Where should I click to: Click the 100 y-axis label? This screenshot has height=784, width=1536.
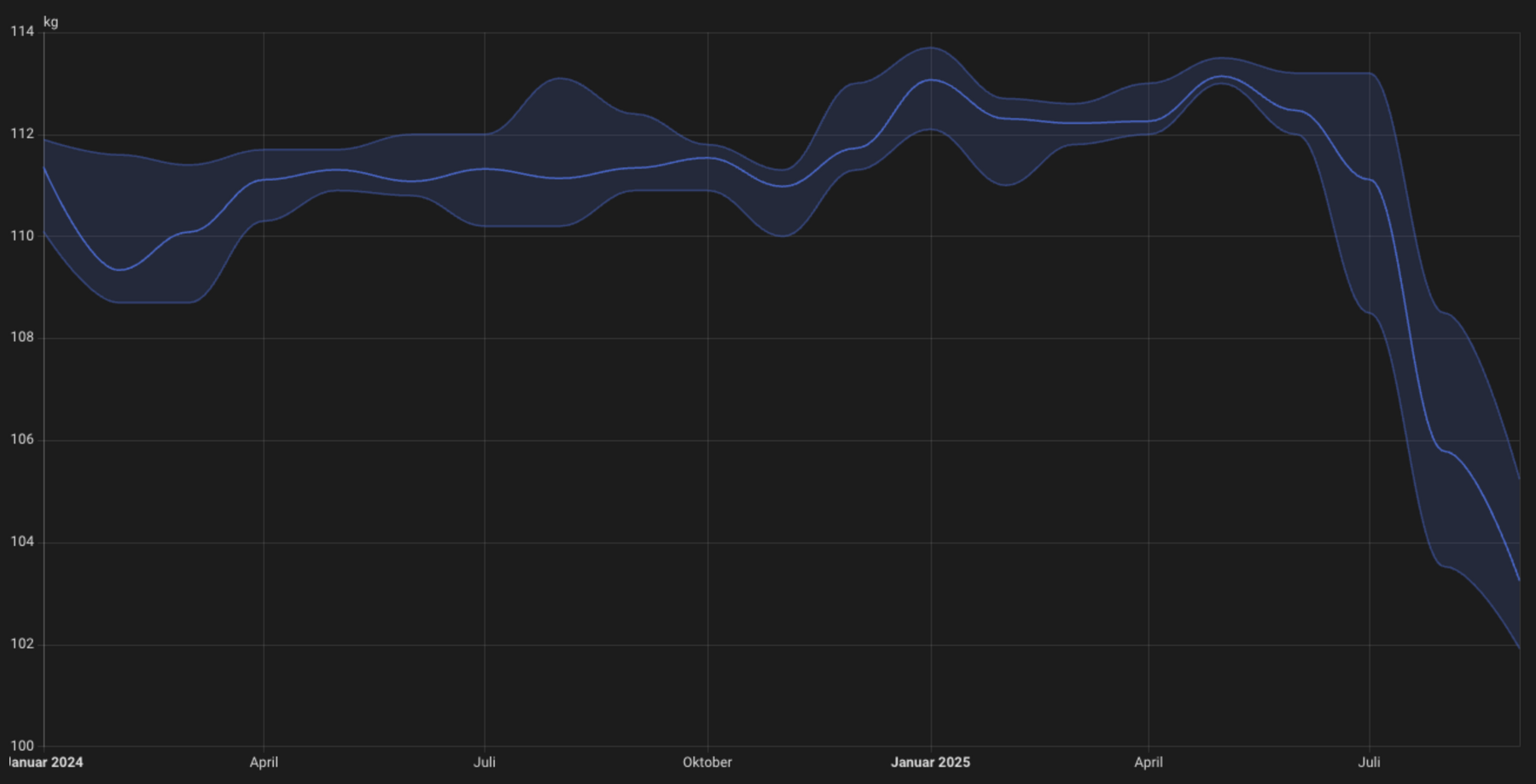click(x=22, y=746)
